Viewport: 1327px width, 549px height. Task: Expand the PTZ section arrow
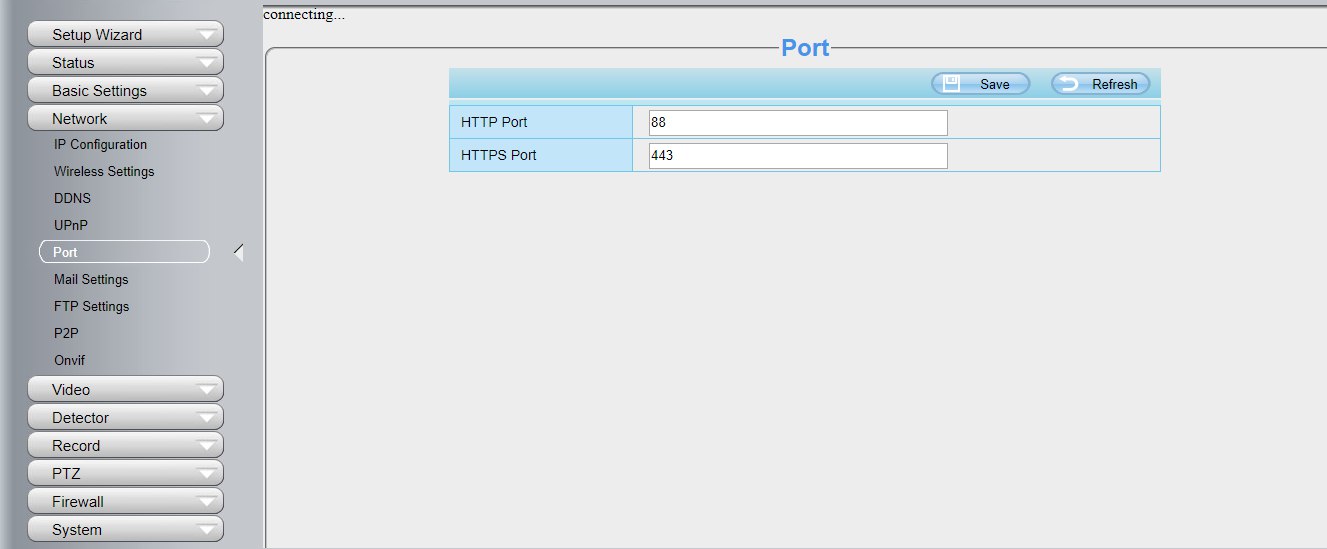pyautogui.click(x=207, y=474)
